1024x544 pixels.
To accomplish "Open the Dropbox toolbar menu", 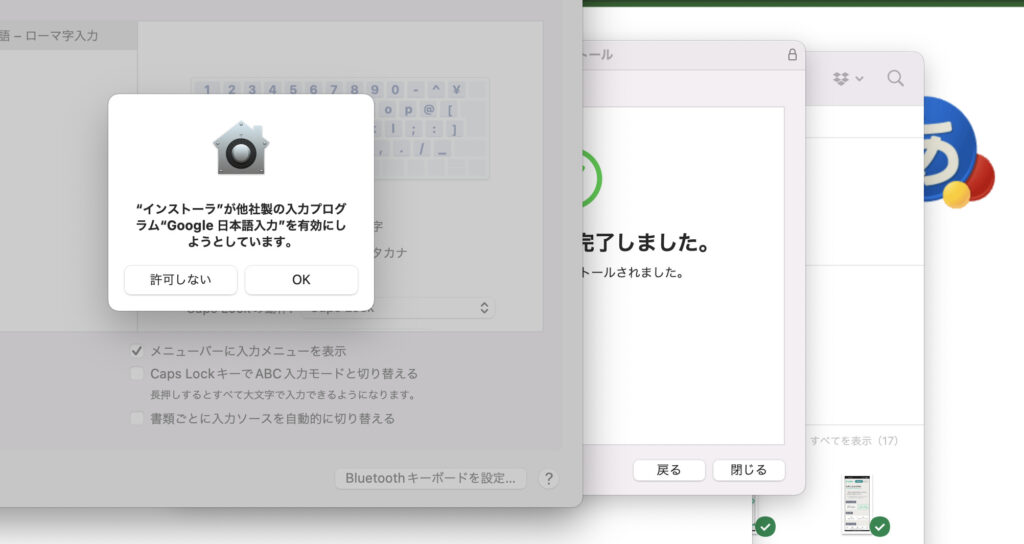I will [848, 78].
